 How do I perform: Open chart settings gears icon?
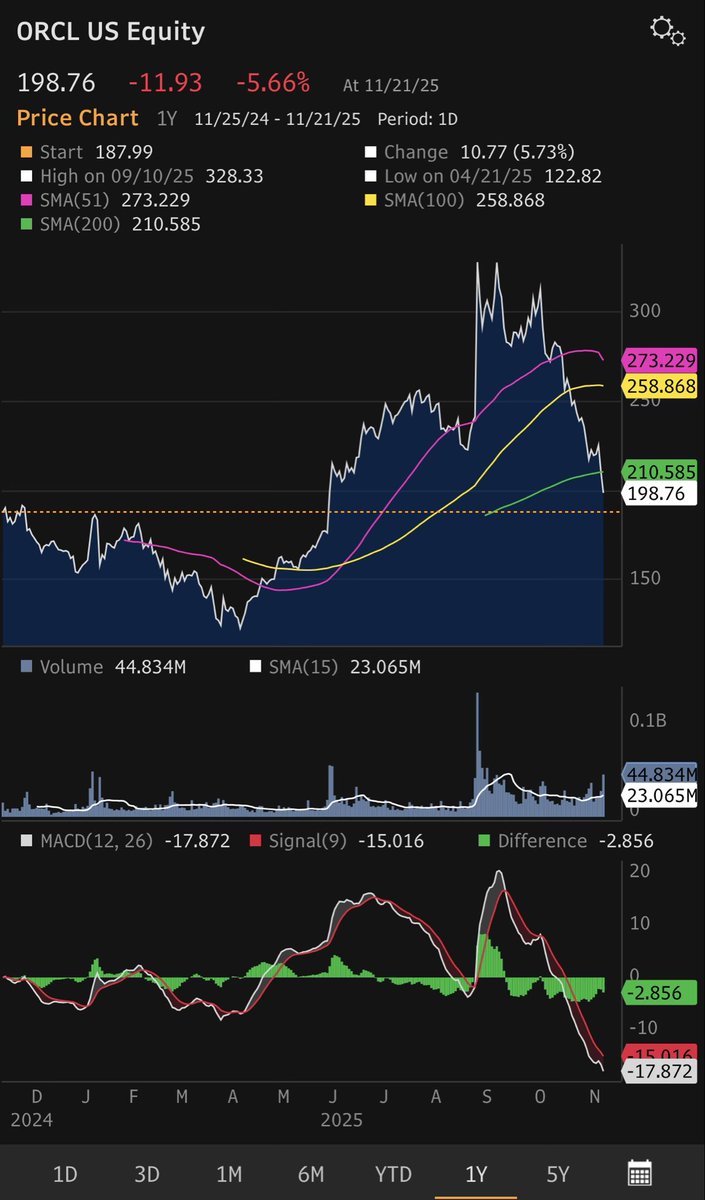667,31
